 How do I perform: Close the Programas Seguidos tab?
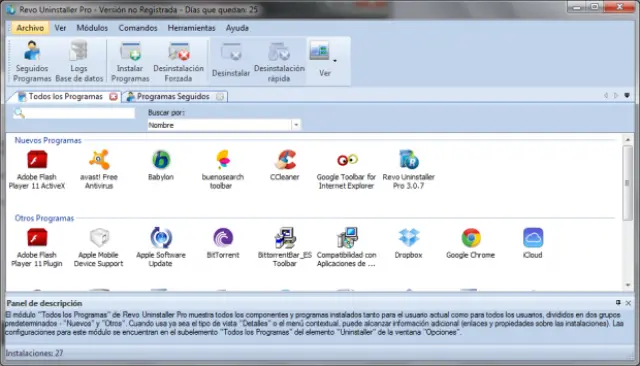pos(220,97)
